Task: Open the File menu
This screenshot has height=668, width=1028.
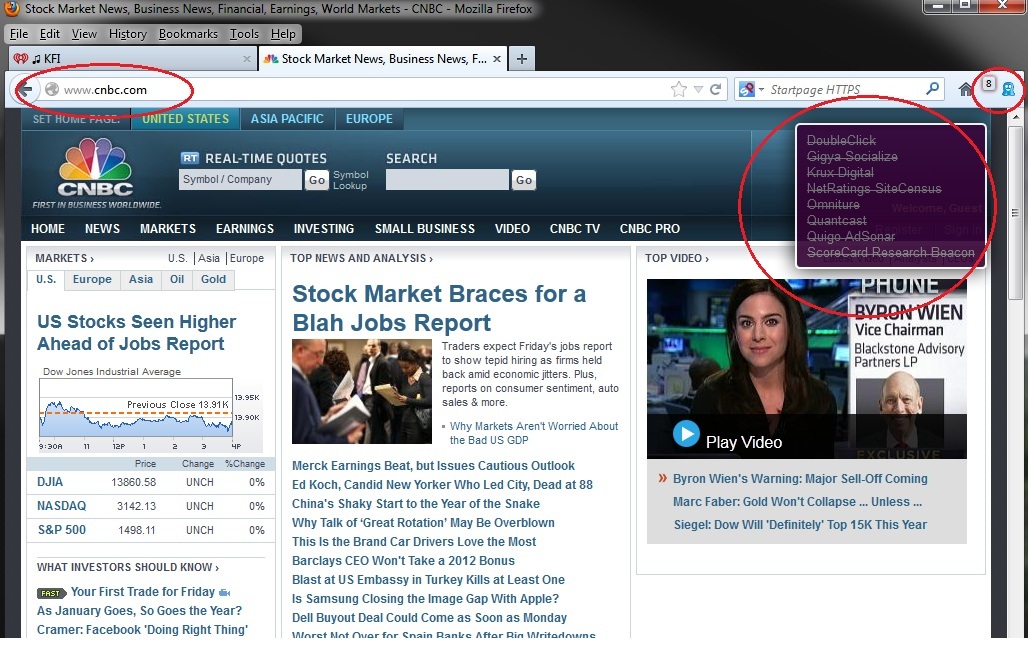Action: click(x=19, y=34)
